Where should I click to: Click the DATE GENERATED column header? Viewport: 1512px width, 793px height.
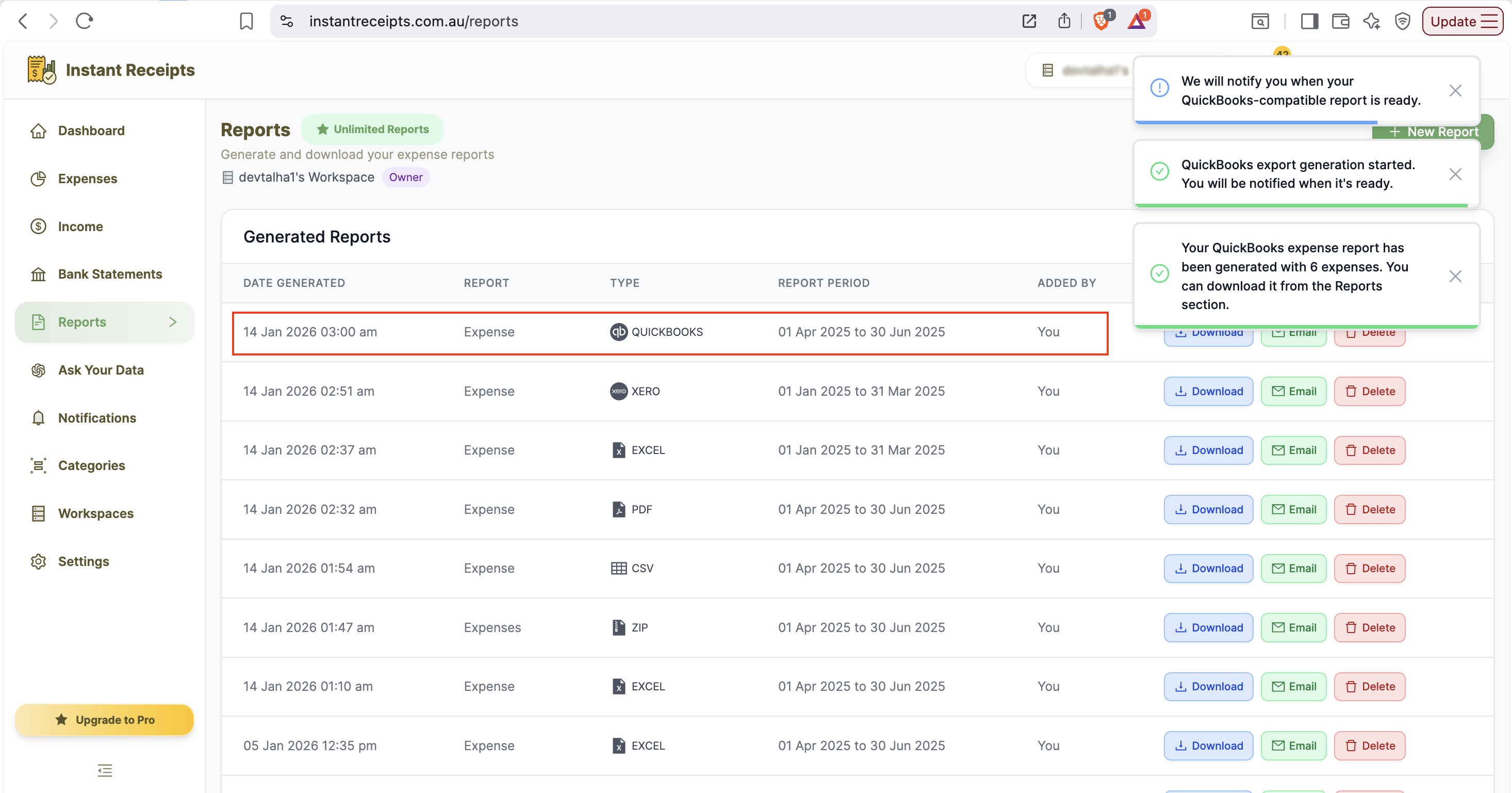(294, 283)
